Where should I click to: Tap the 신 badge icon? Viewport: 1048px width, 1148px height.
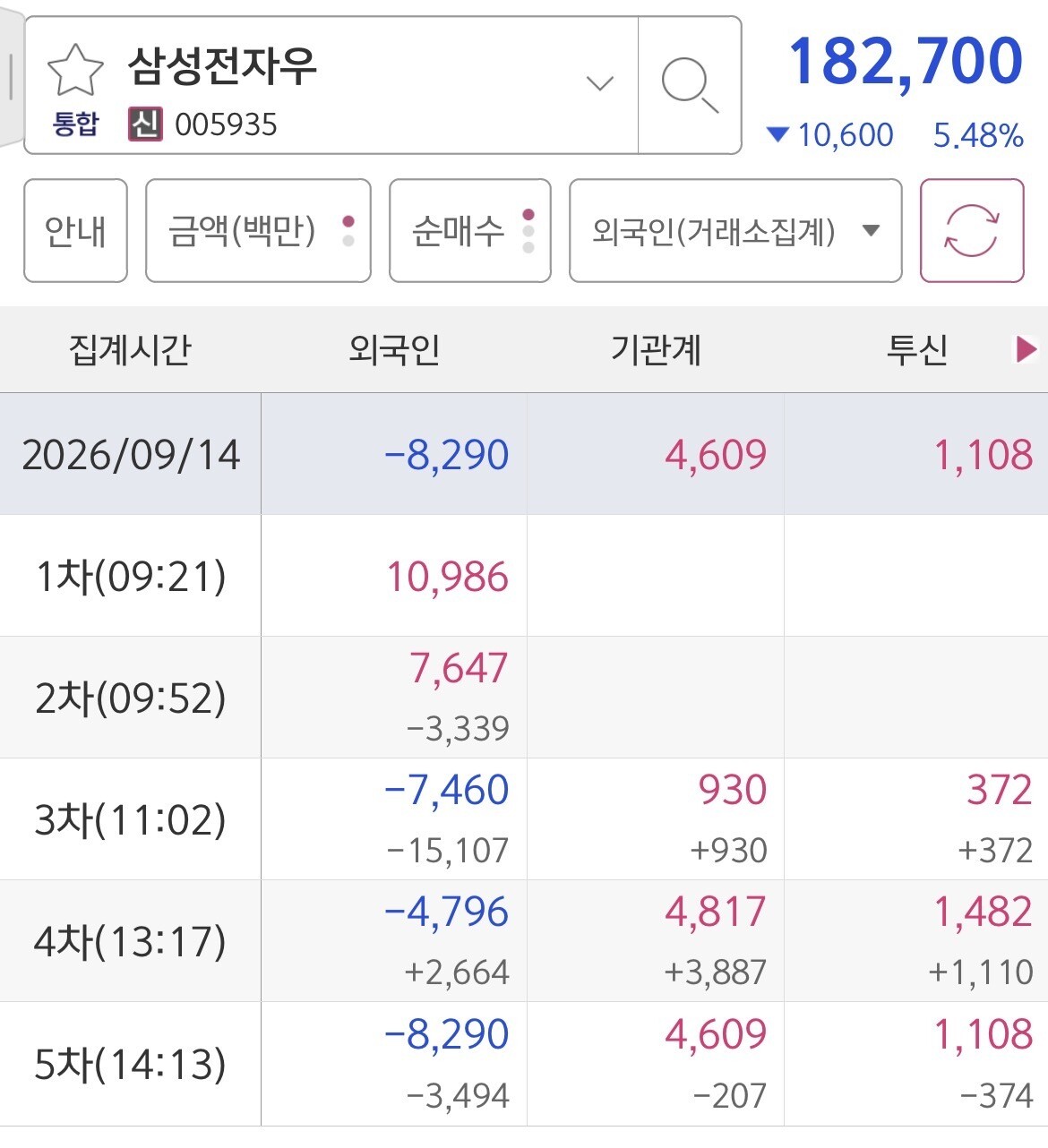tap(145, 124)
